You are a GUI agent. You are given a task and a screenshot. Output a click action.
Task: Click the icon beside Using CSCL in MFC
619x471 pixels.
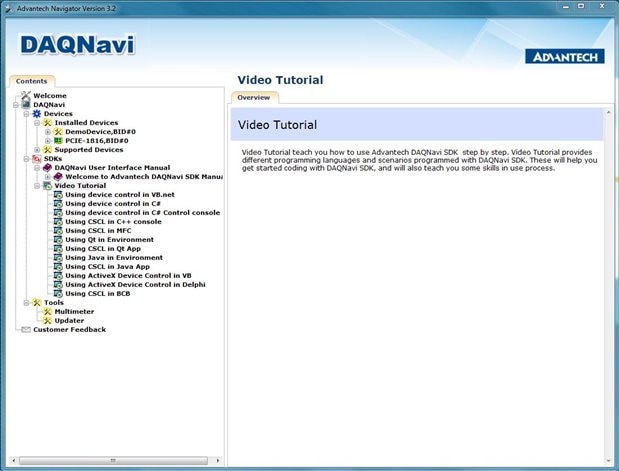(58, 231)
